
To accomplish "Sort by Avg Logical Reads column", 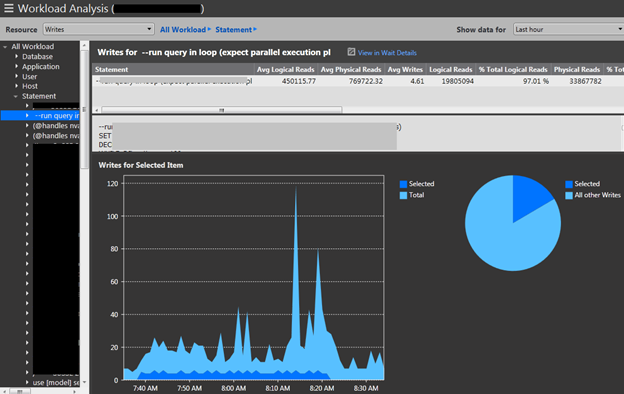I will [x=286, y=69].
